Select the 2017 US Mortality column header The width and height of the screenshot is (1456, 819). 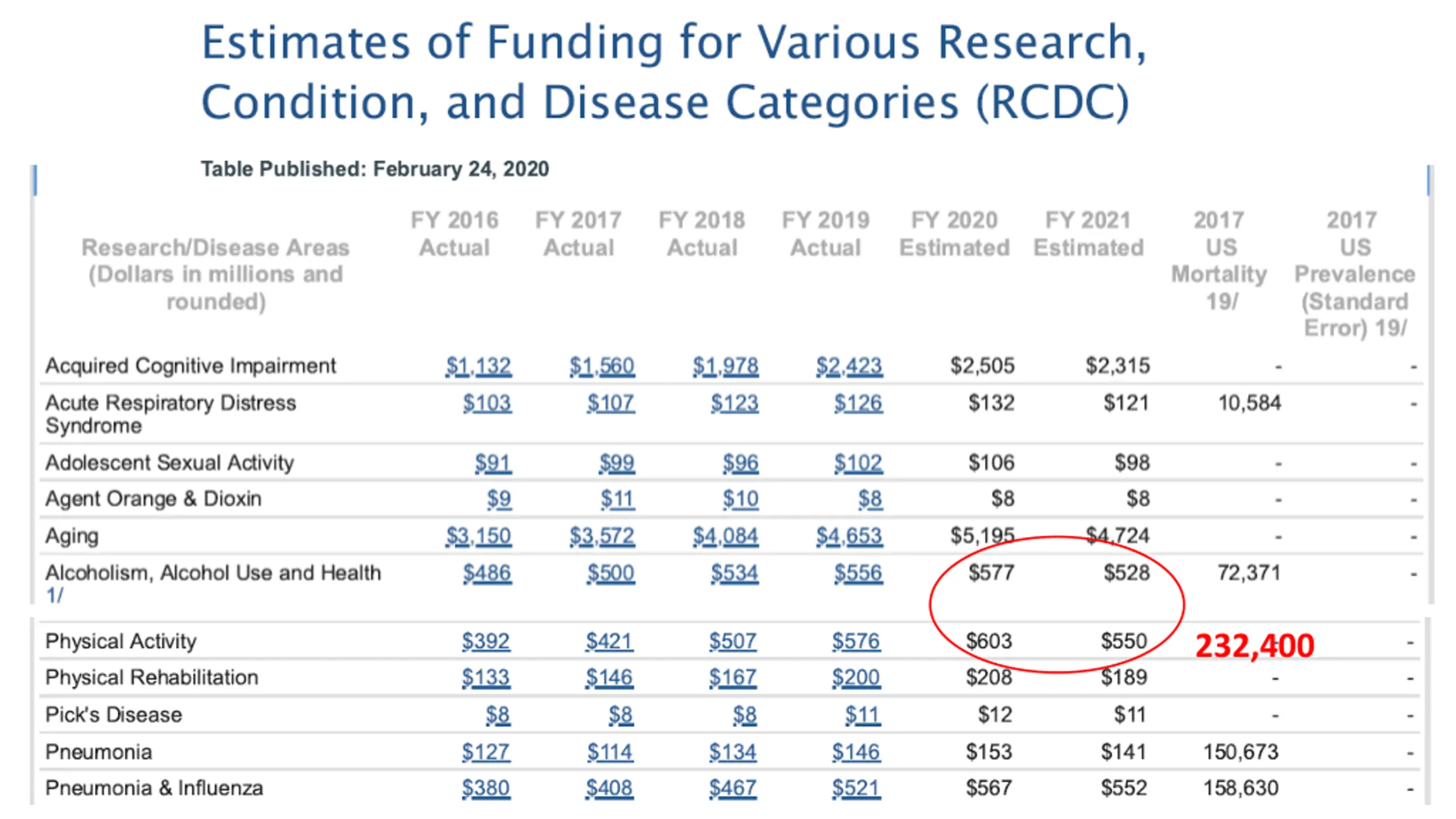1219,260
